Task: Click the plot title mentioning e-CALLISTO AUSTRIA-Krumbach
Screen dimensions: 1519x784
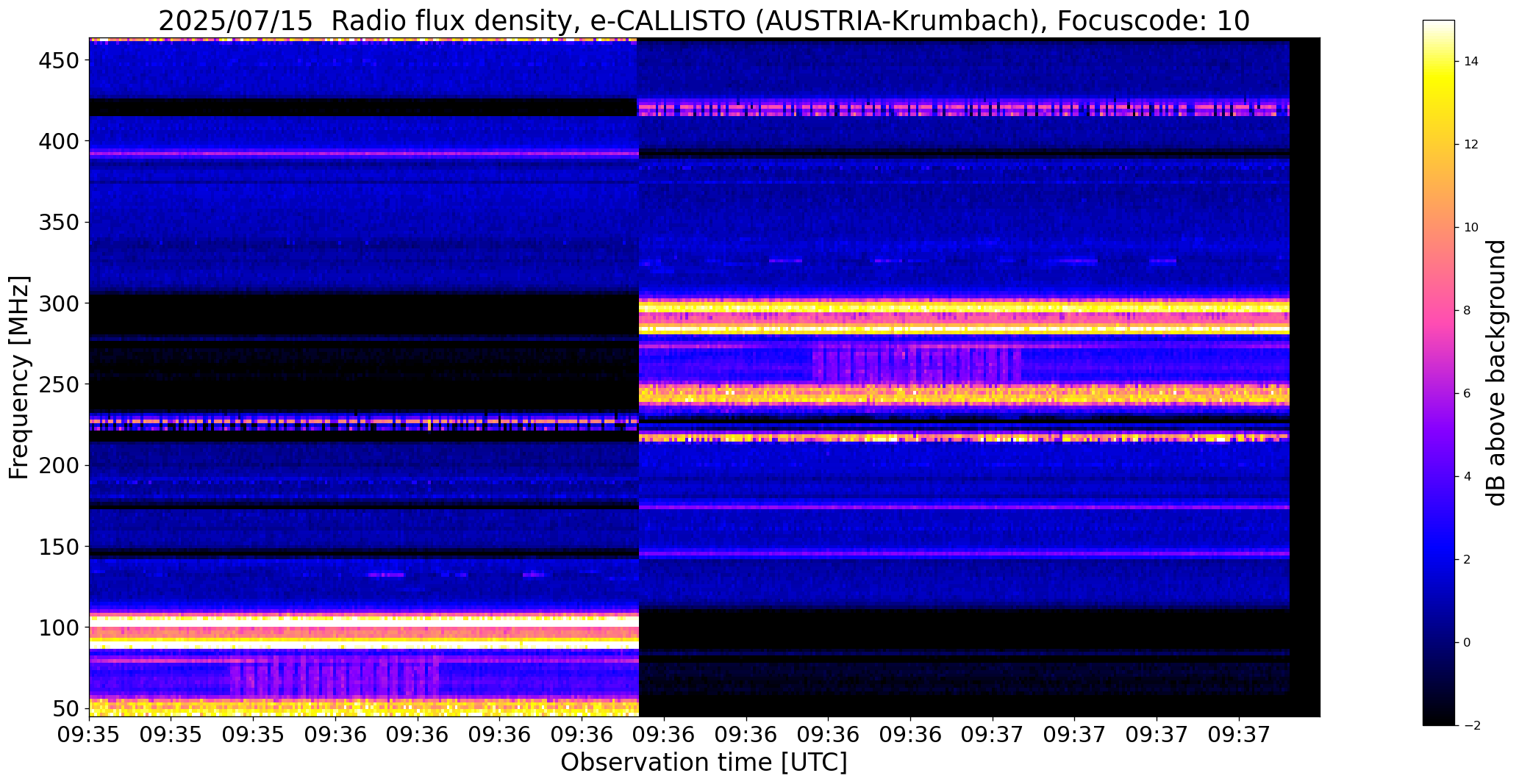Action: click(704, 21)
